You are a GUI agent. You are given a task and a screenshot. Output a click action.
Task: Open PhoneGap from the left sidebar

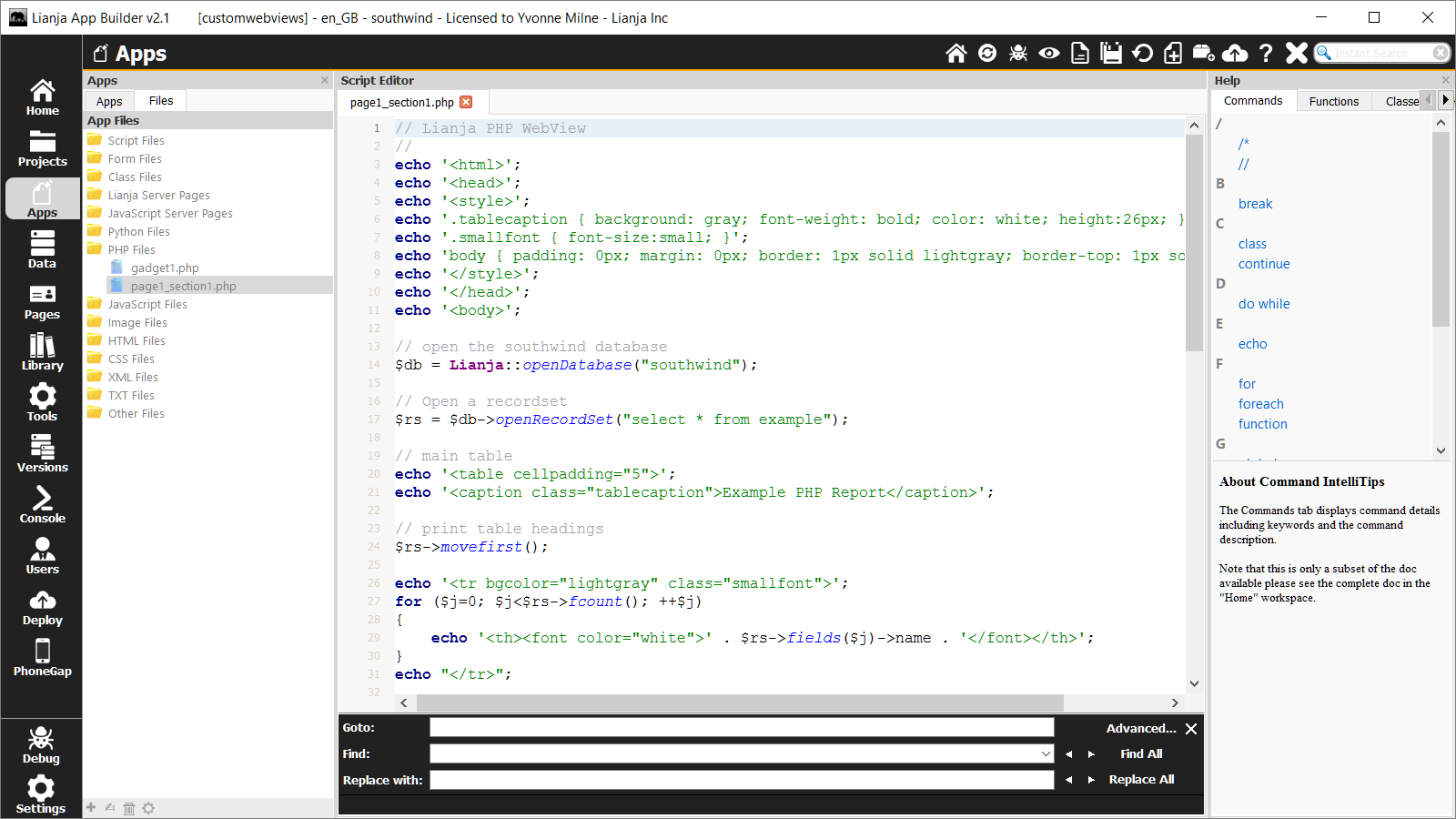click(42, 657)
